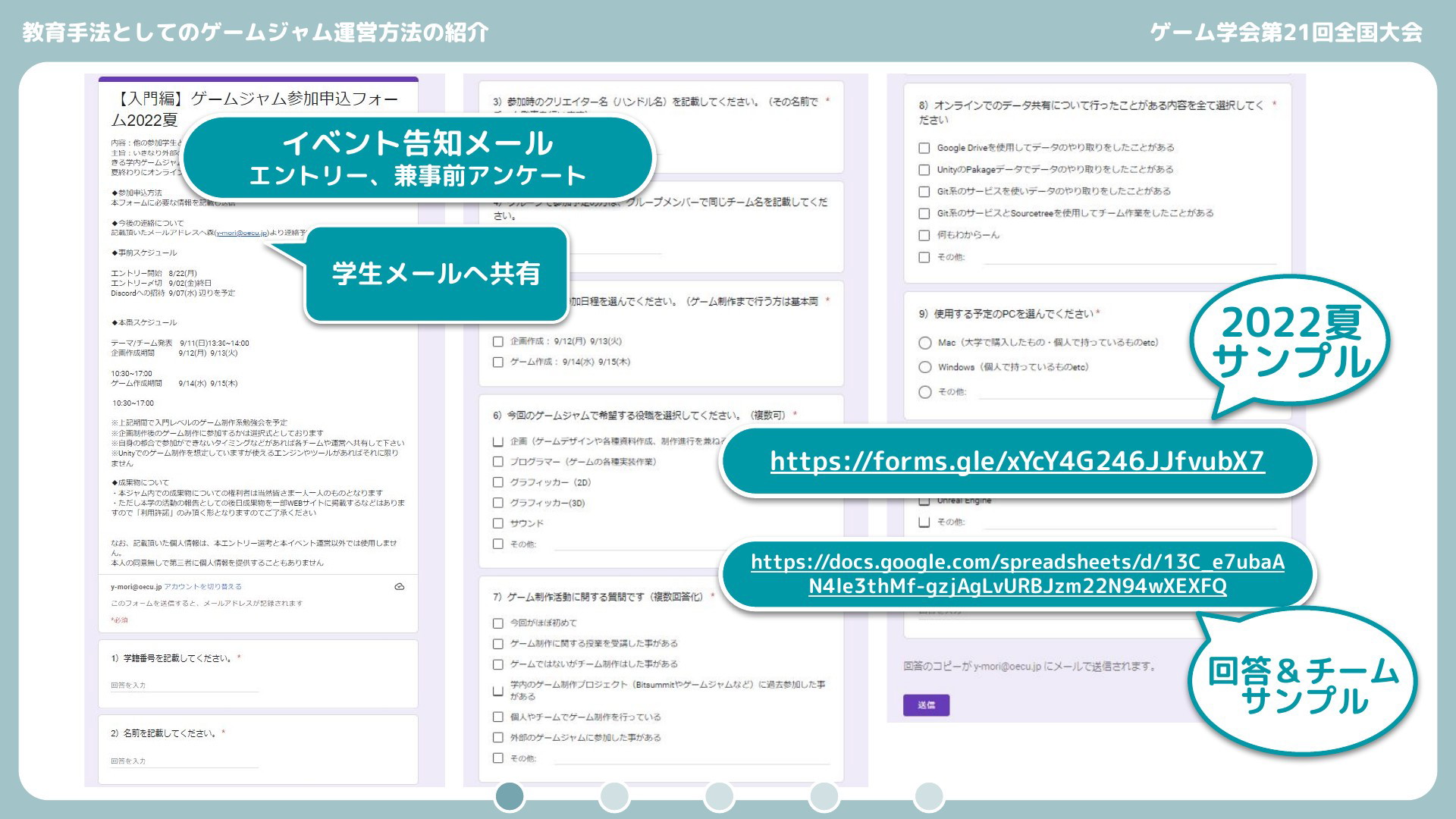
Task: Check UnityのPakageデータ option
Action: click(924, 170)
